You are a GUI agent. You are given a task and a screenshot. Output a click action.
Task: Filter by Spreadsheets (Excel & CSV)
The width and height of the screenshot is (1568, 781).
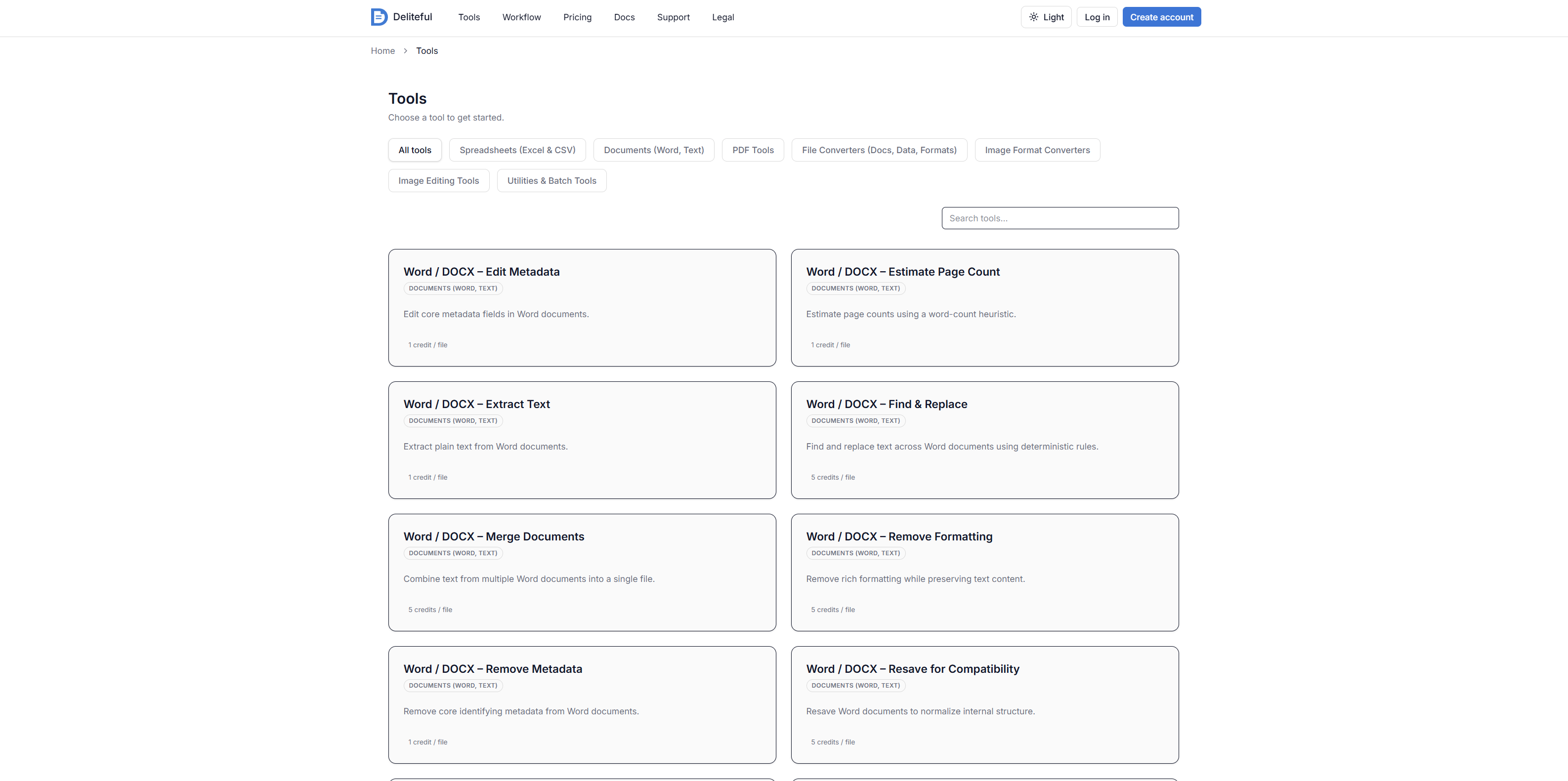517,150
